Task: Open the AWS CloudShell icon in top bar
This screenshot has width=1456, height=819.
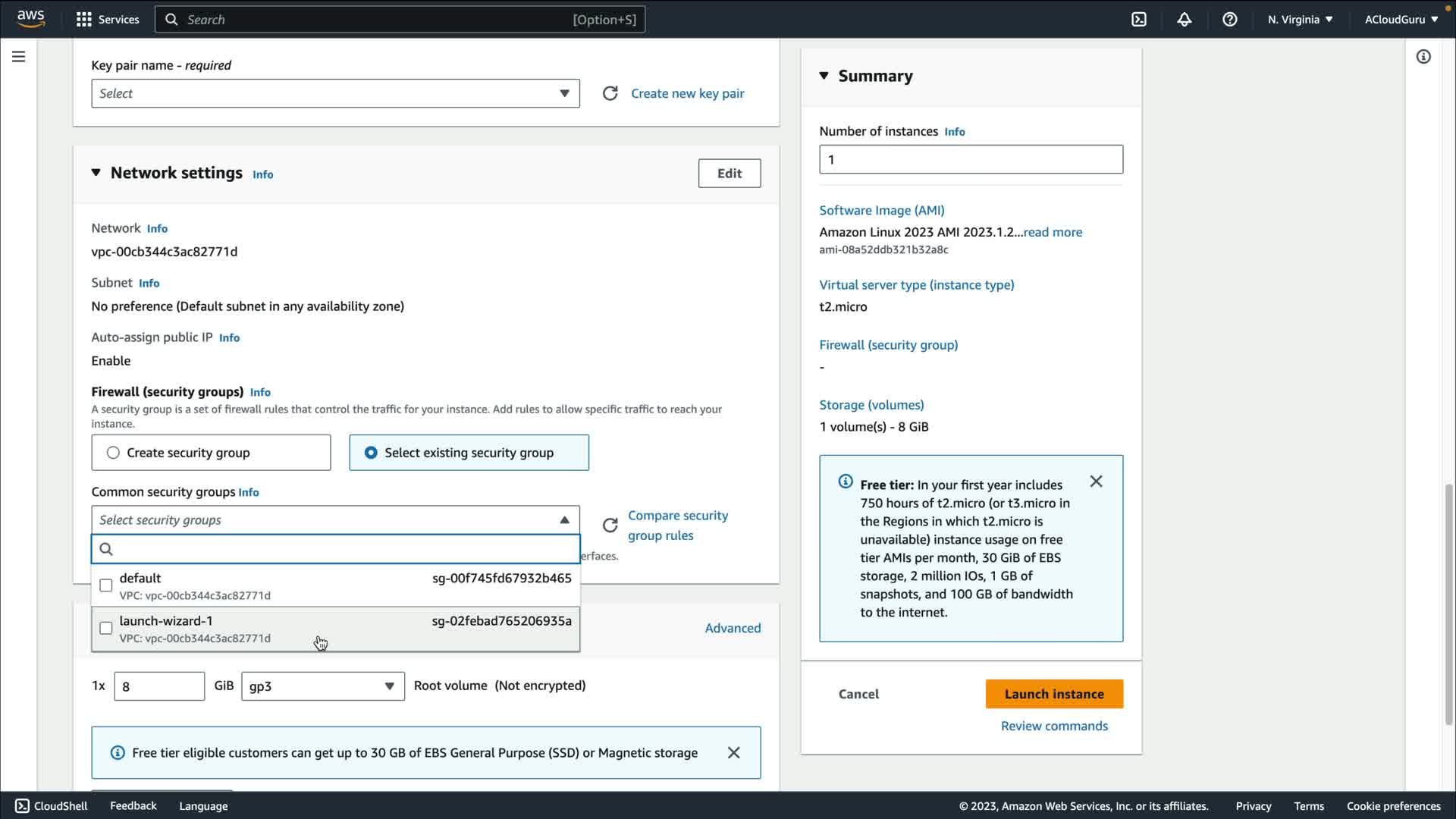Action: (x=1139, y=20)
